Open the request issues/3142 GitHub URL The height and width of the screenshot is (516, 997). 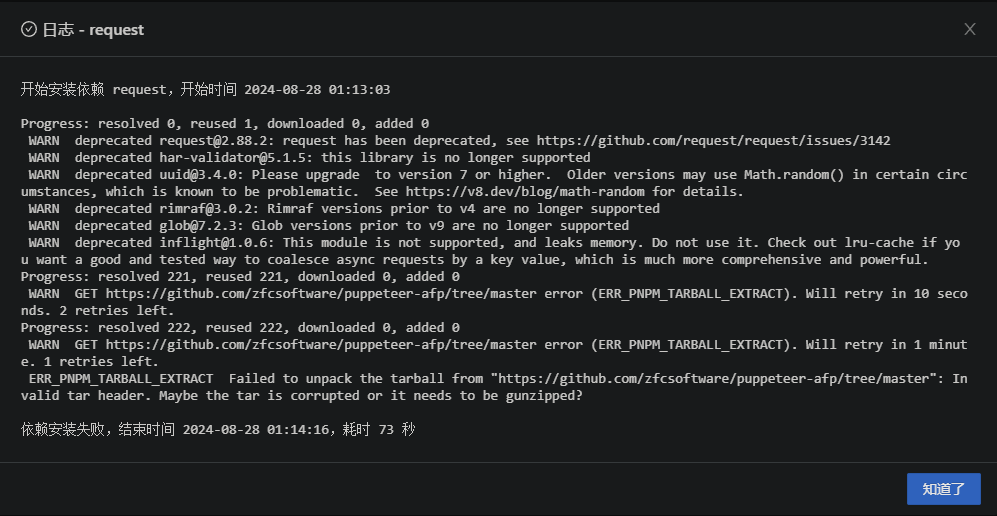click(x=713, y=140)
